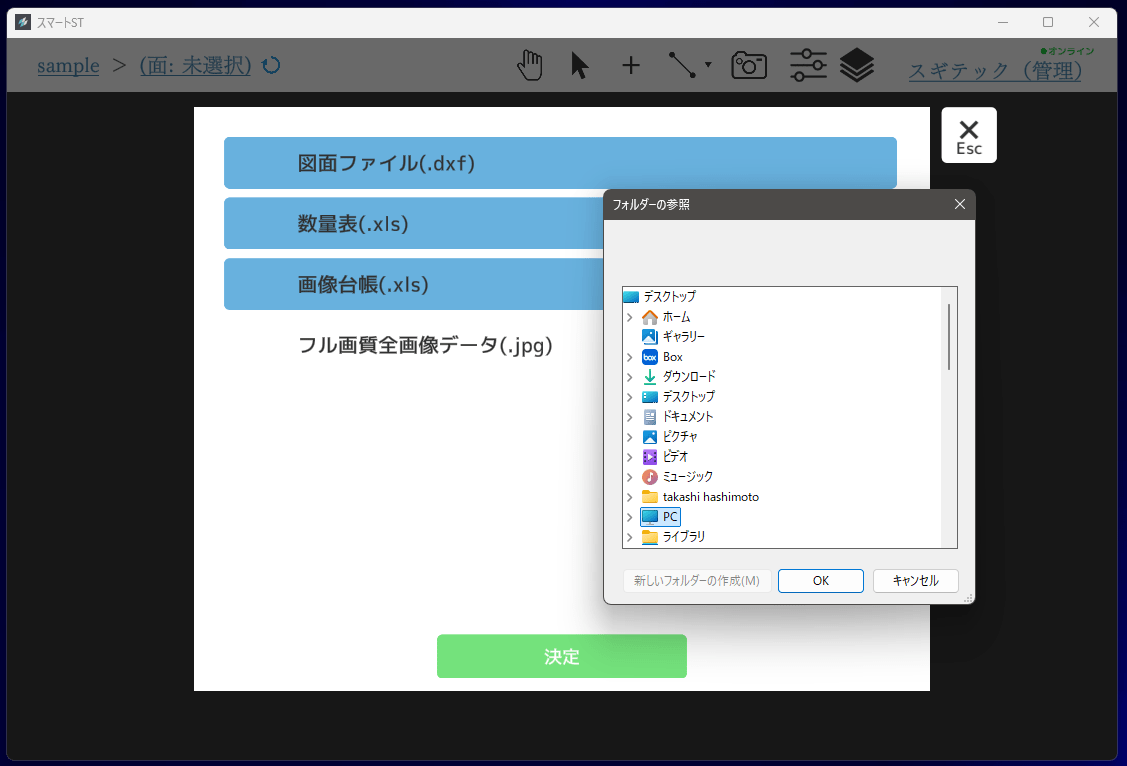Click the refresh icon beside 面: 未選択
The height and width of the screenshot is (766, 1127).
[x=271, y=66]
